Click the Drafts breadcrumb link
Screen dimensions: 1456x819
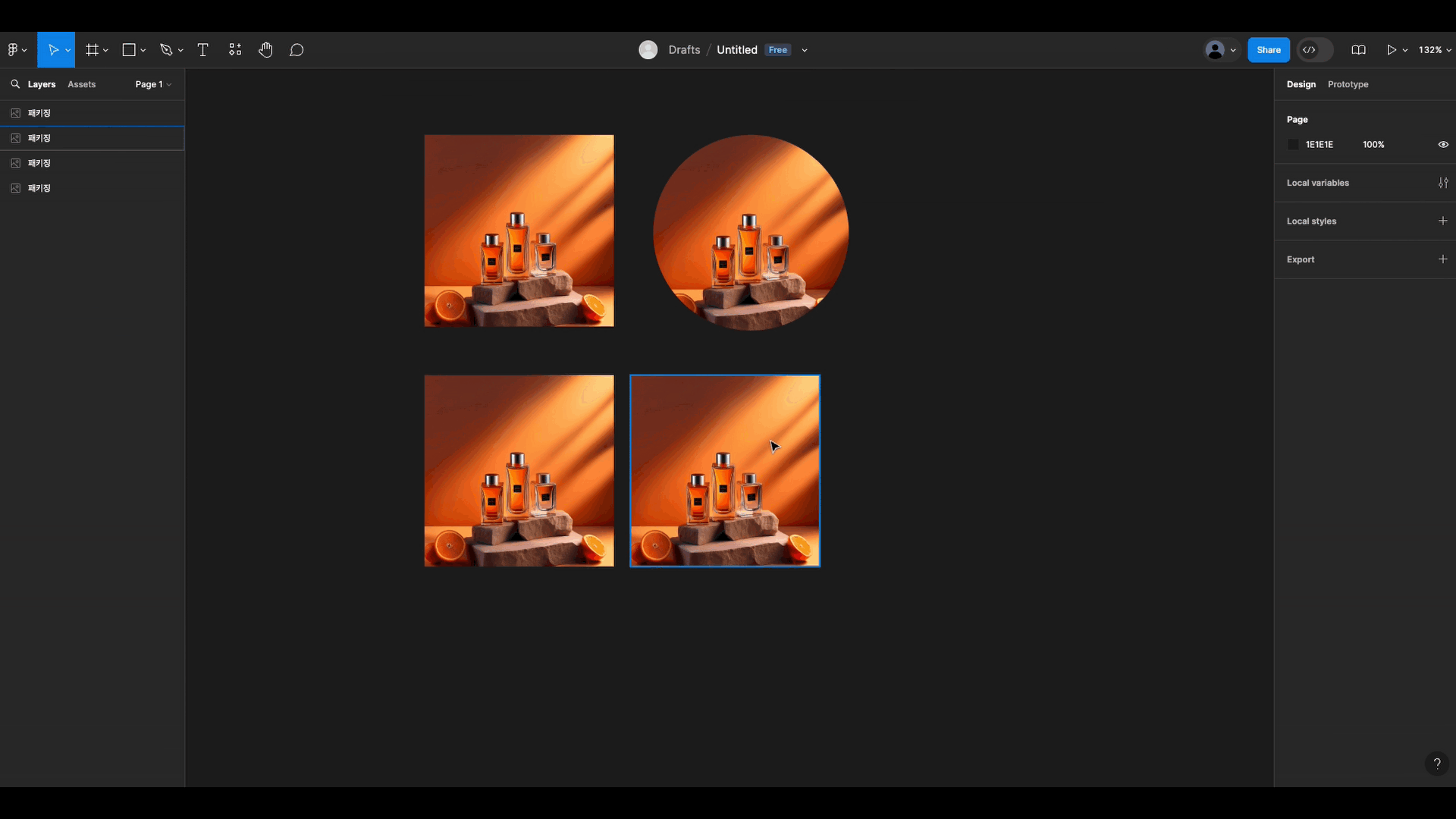pyautogui.click(x=684, y=50)
